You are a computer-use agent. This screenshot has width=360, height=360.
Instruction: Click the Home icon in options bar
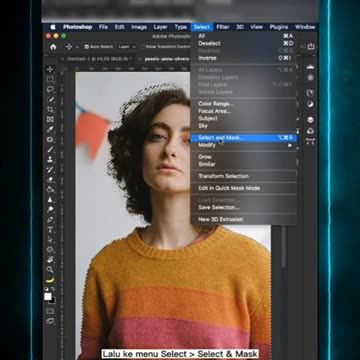(53, 47)
